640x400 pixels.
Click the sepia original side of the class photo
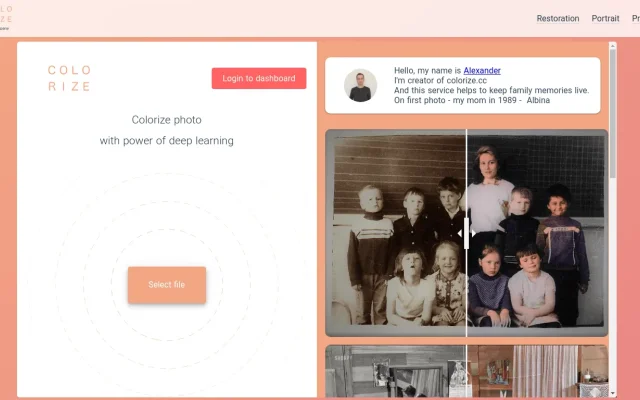point(396,233)
